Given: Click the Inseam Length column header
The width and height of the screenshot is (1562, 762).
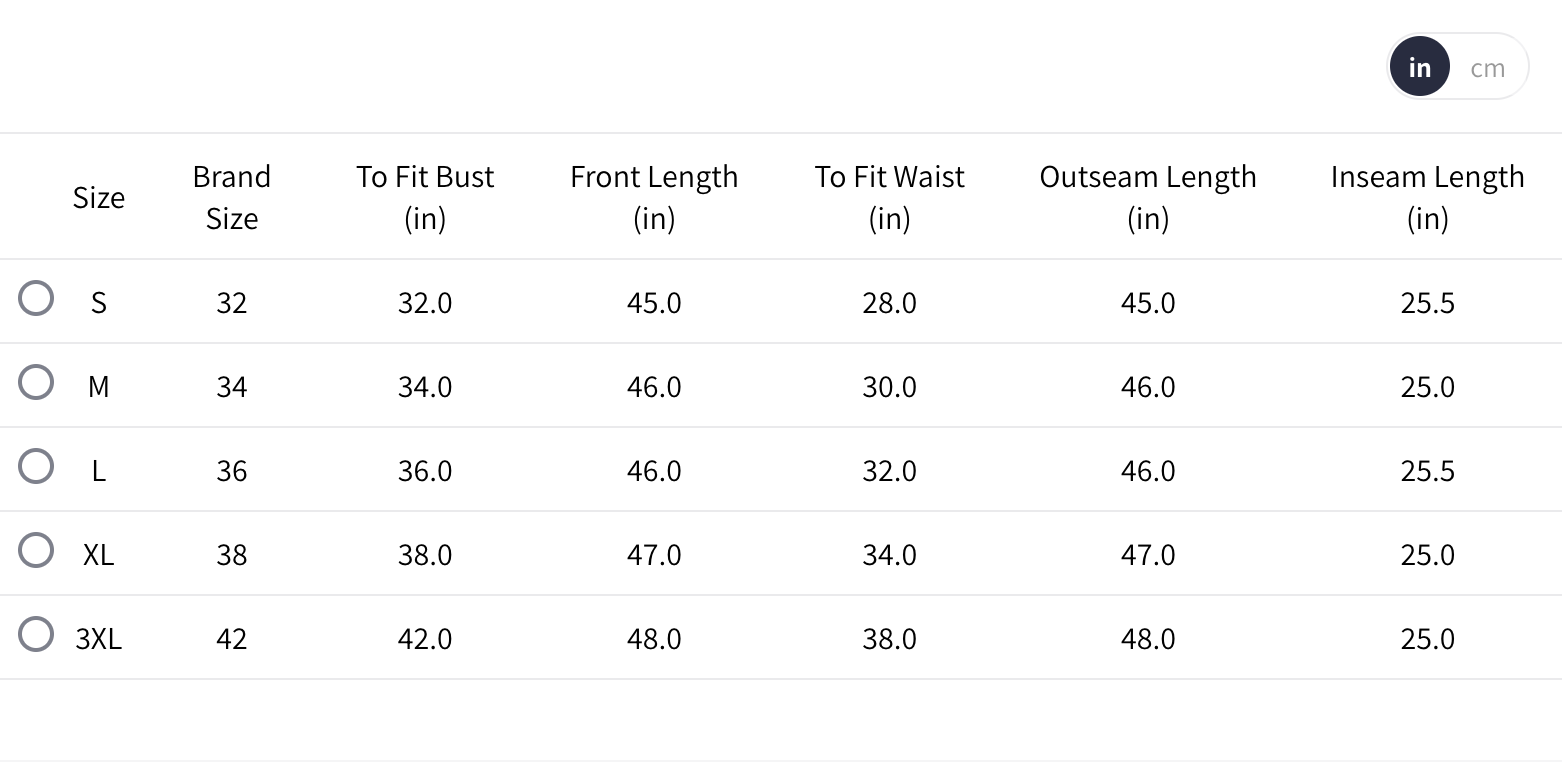Looking at the screenshot, I should 1427,198.
